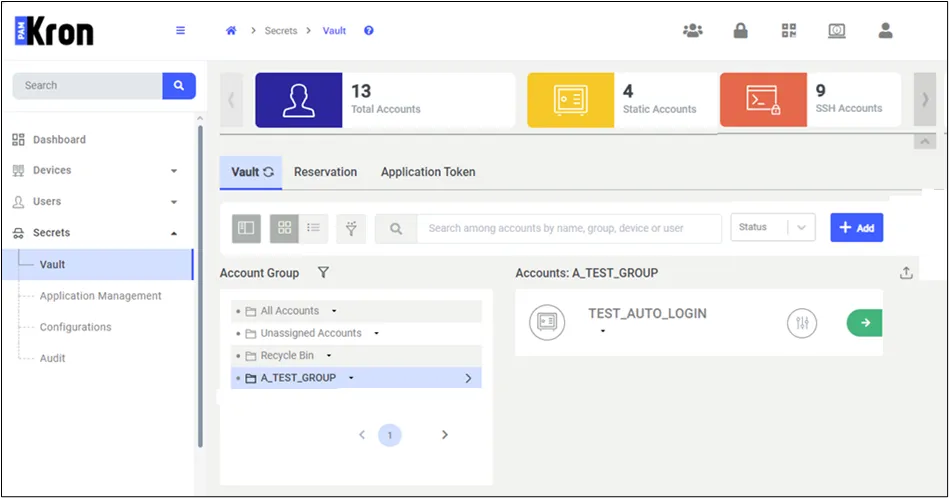The width and height of the screenshot is (949, 498).
Task: Click the Dashboard sidebar icon
Action: point(19,140)
